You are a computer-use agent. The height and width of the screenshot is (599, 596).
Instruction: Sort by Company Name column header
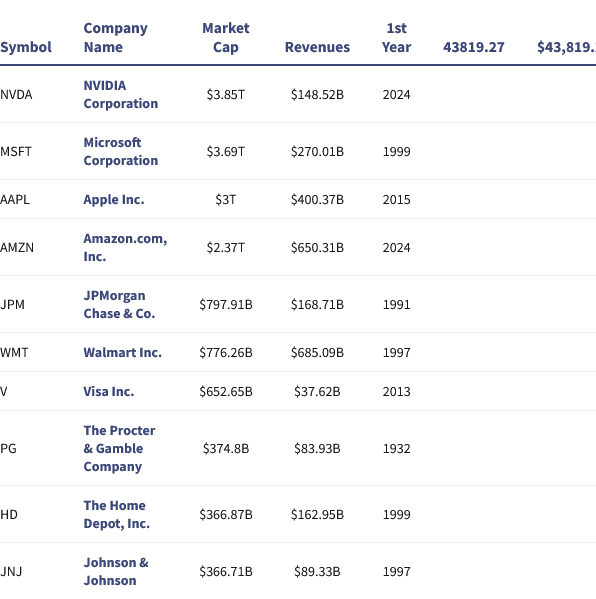coord(115,37)
